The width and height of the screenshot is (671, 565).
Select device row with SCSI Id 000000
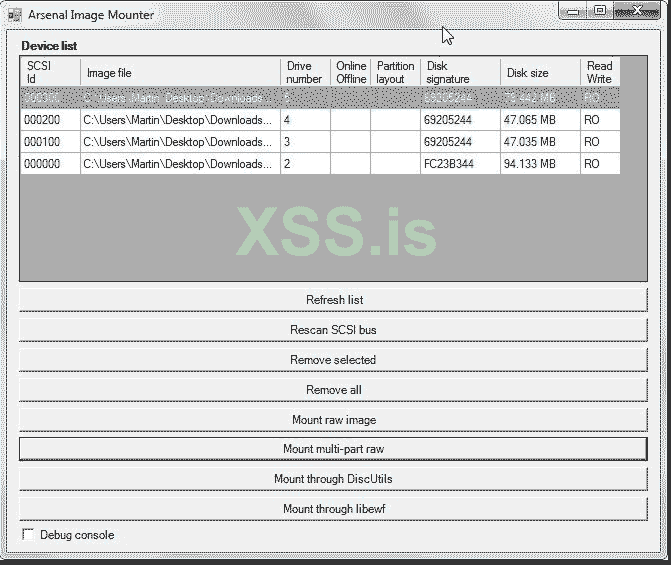coord(320,164)
